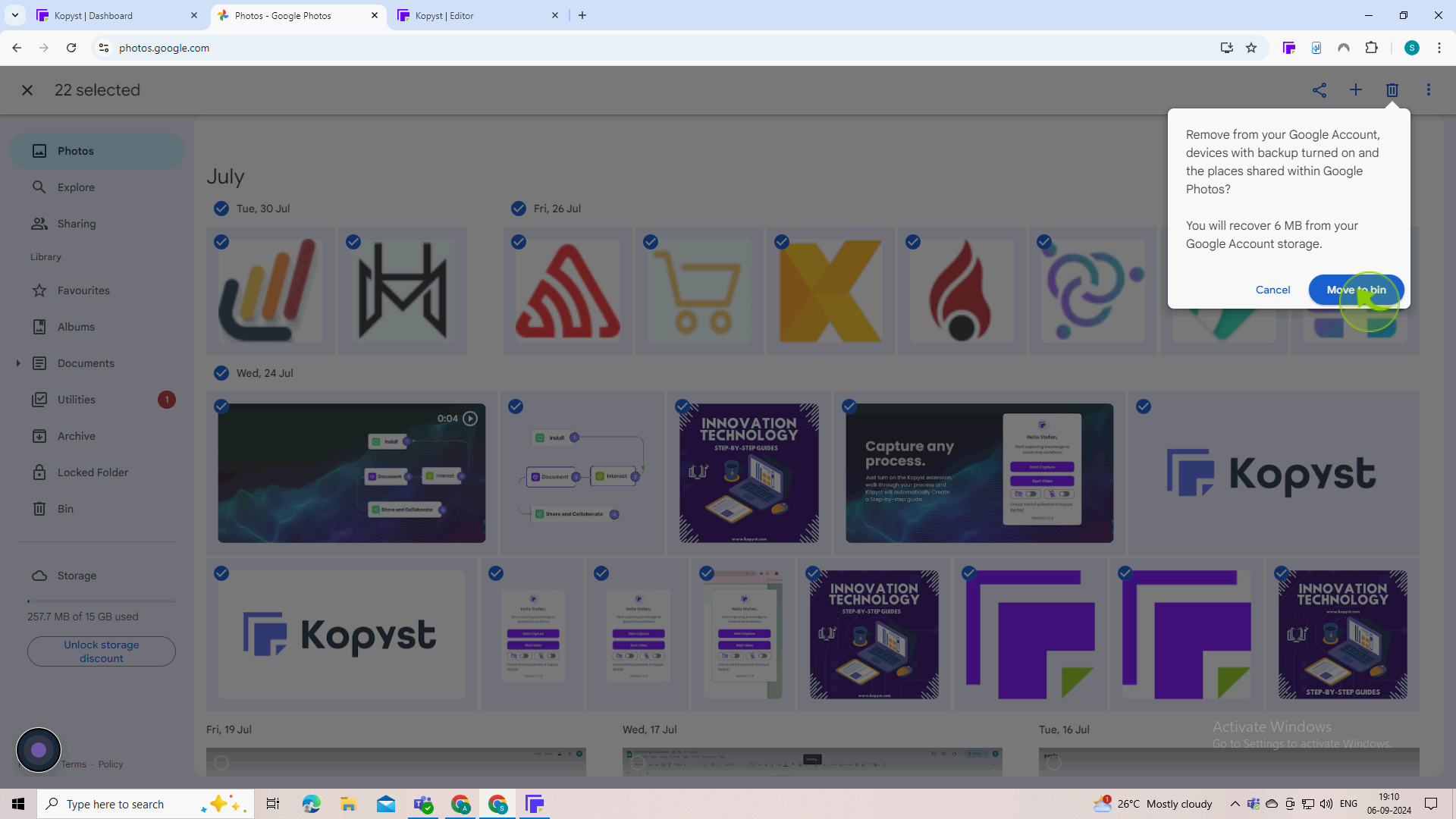
Task: Open the Chrome profile avatar
Action: tap(1412, 48)
